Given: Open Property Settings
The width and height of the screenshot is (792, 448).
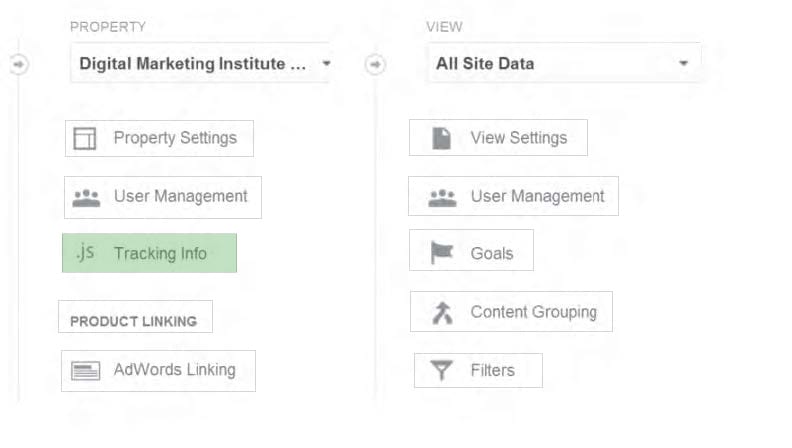Looking at the screenshot, I should coord(159,138).
